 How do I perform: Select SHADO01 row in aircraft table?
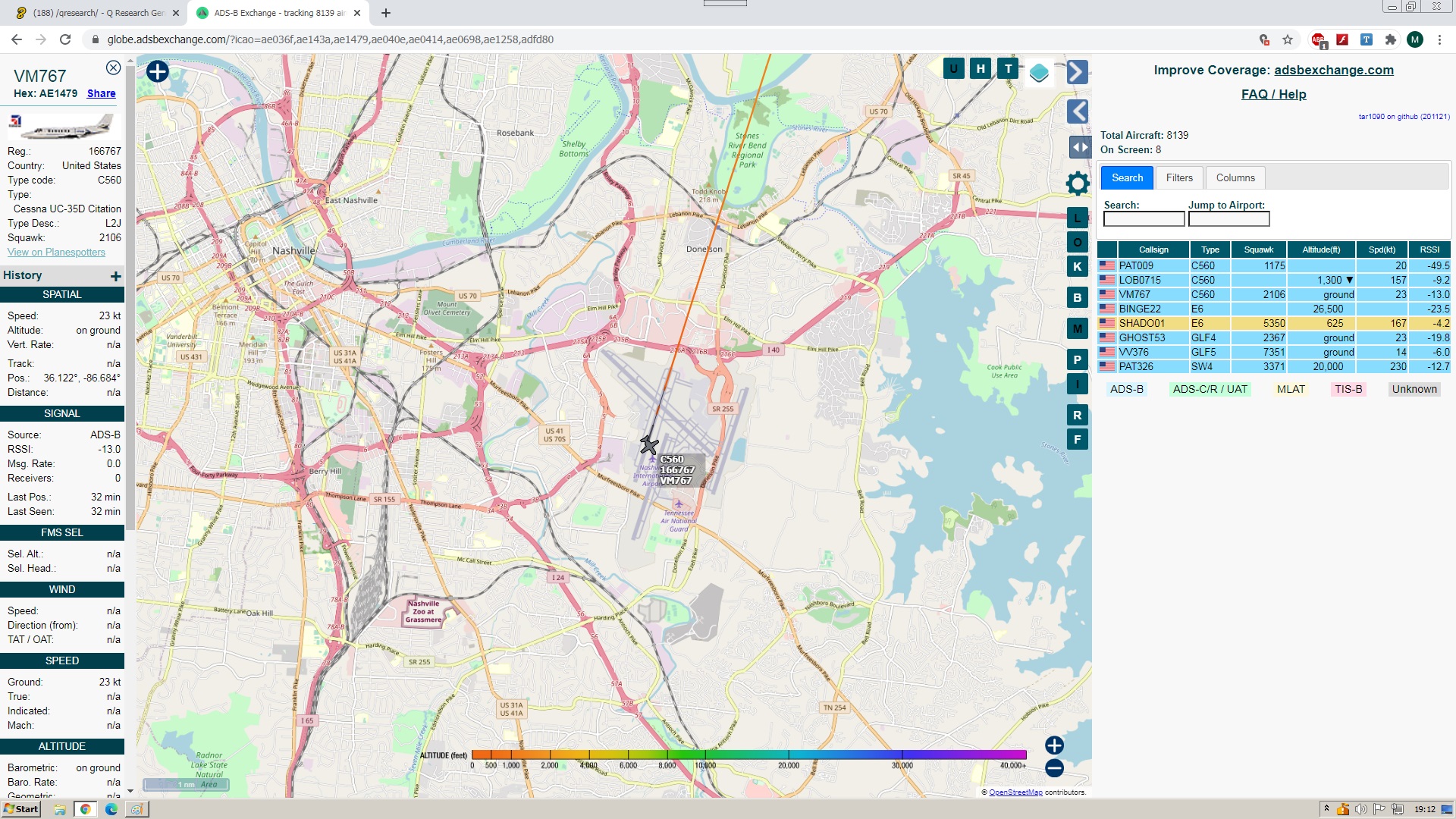coord(1274,324)
